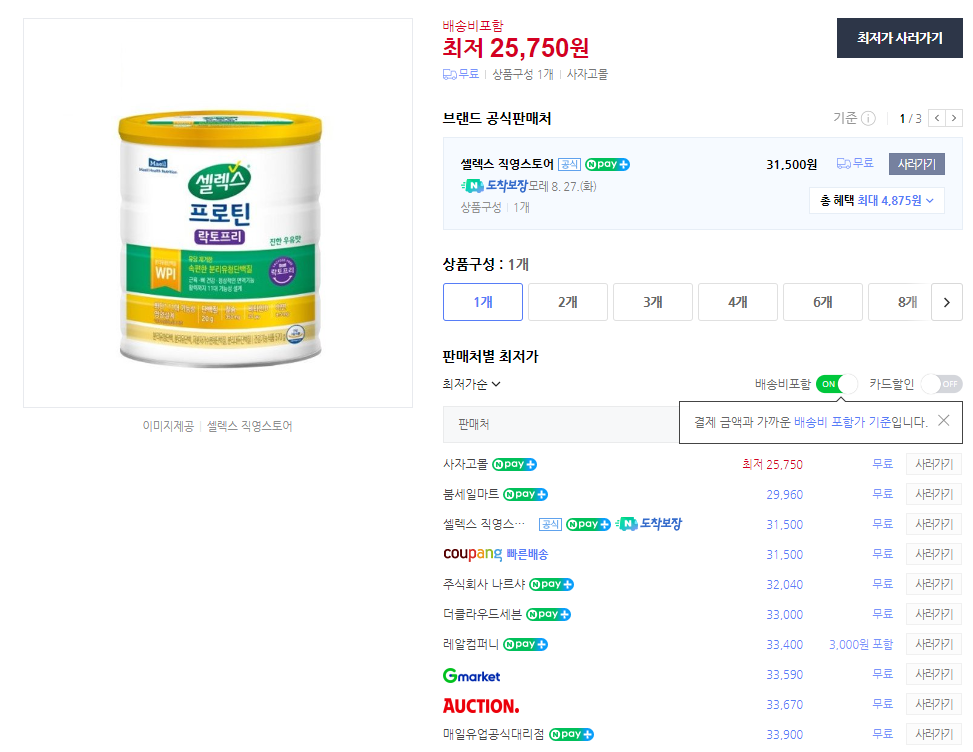Click the arrow to see more quantity options
Screen dimensions: 973x752
coord(947,301)
